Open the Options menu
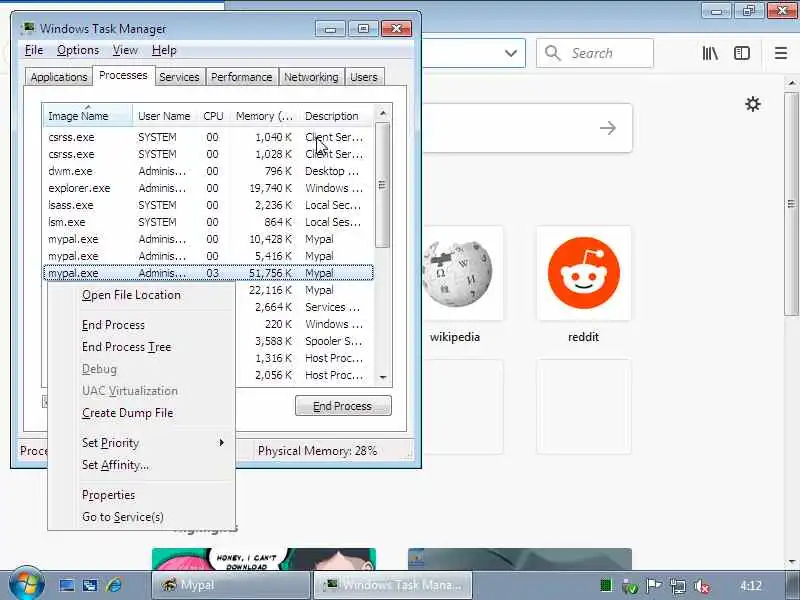800x600 pixels. (x=78, y=50)
